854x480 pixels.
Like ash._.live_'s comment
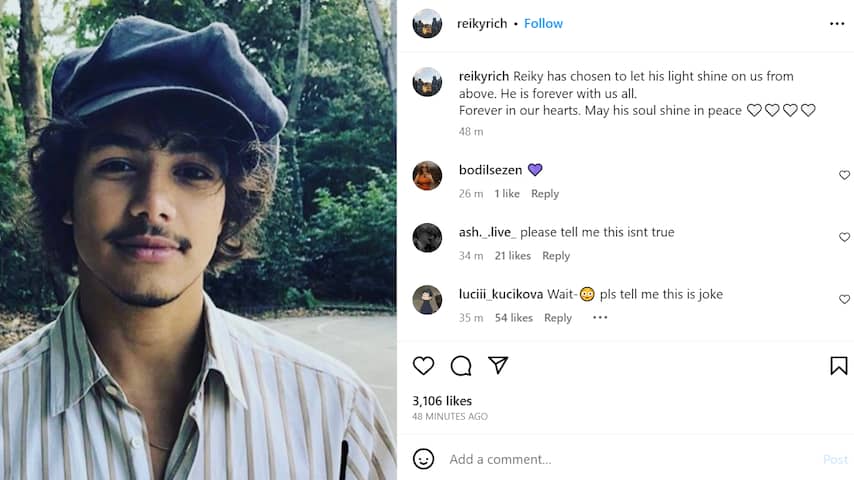pos(844,237)
